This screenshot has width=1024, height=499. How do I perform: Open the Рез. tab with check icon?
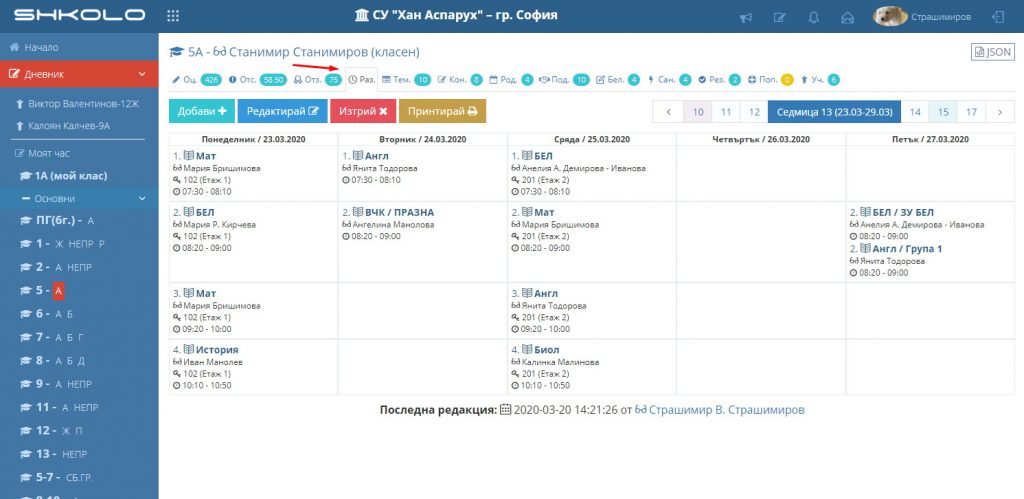coord(719,80)
